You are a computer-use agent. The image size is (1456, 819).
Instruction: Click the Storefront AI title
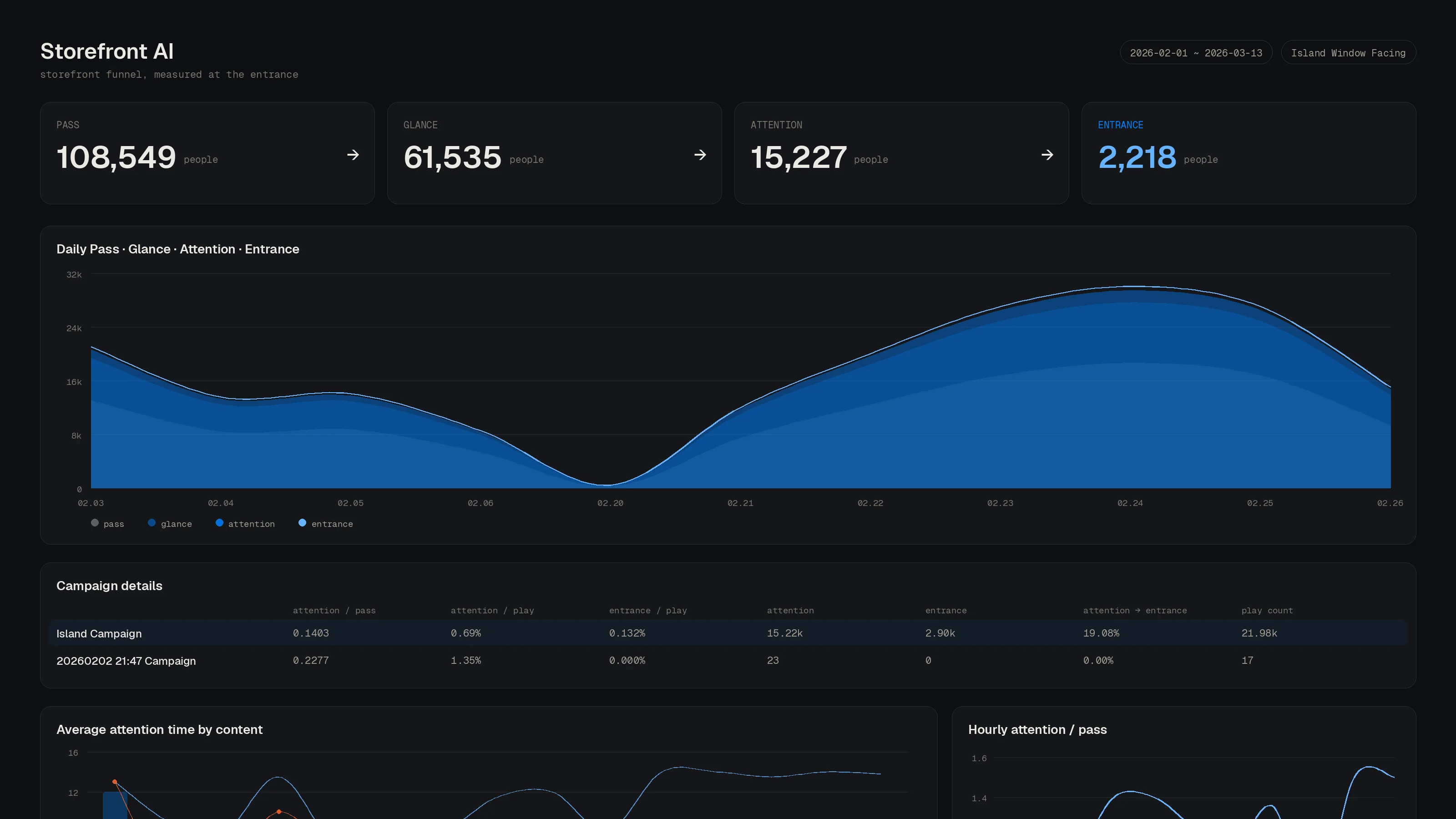(x=107, y=51)
